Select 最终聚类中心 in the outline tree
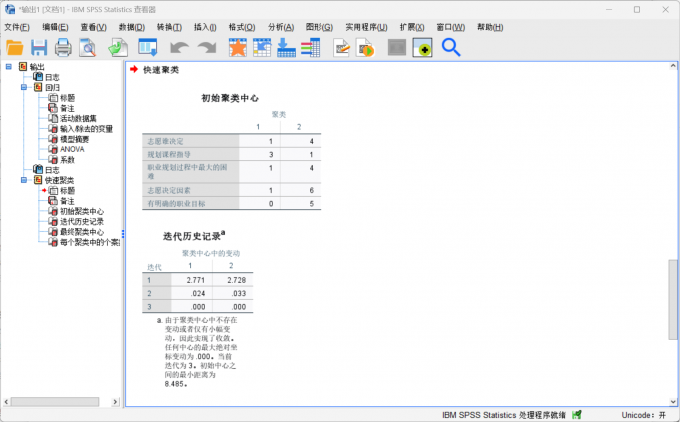Image resolution: width=680 pixels, height=422 pixels. (x=81, y=232)
